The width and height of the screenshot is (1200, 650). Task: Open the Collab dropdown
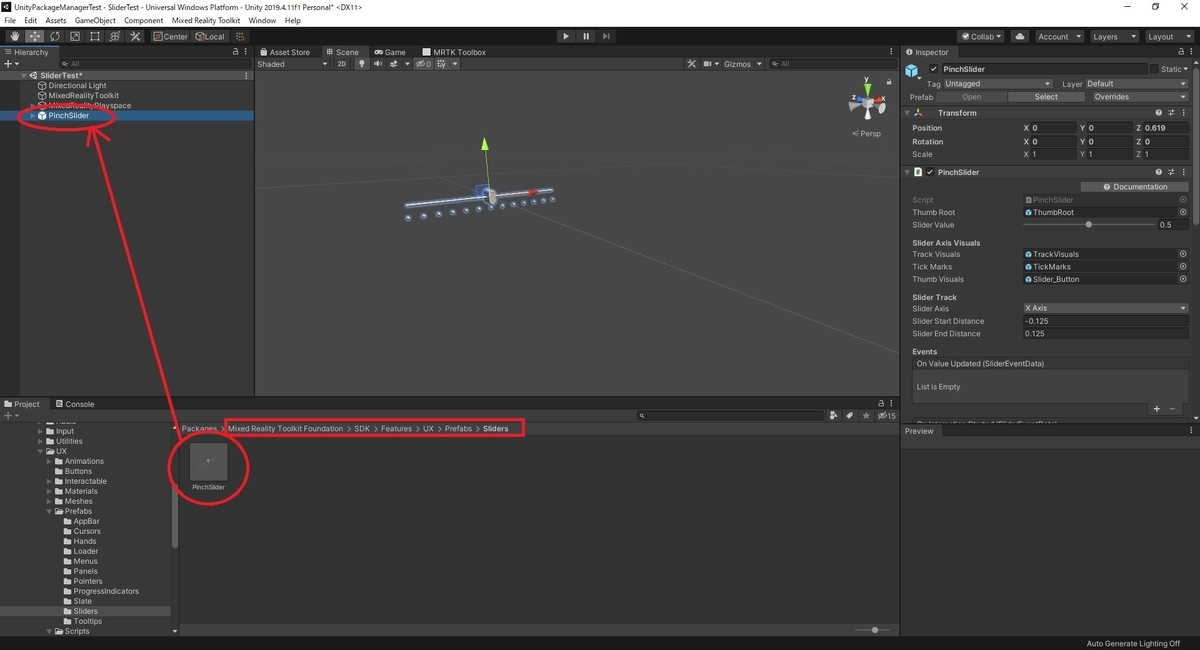[982, 37]
